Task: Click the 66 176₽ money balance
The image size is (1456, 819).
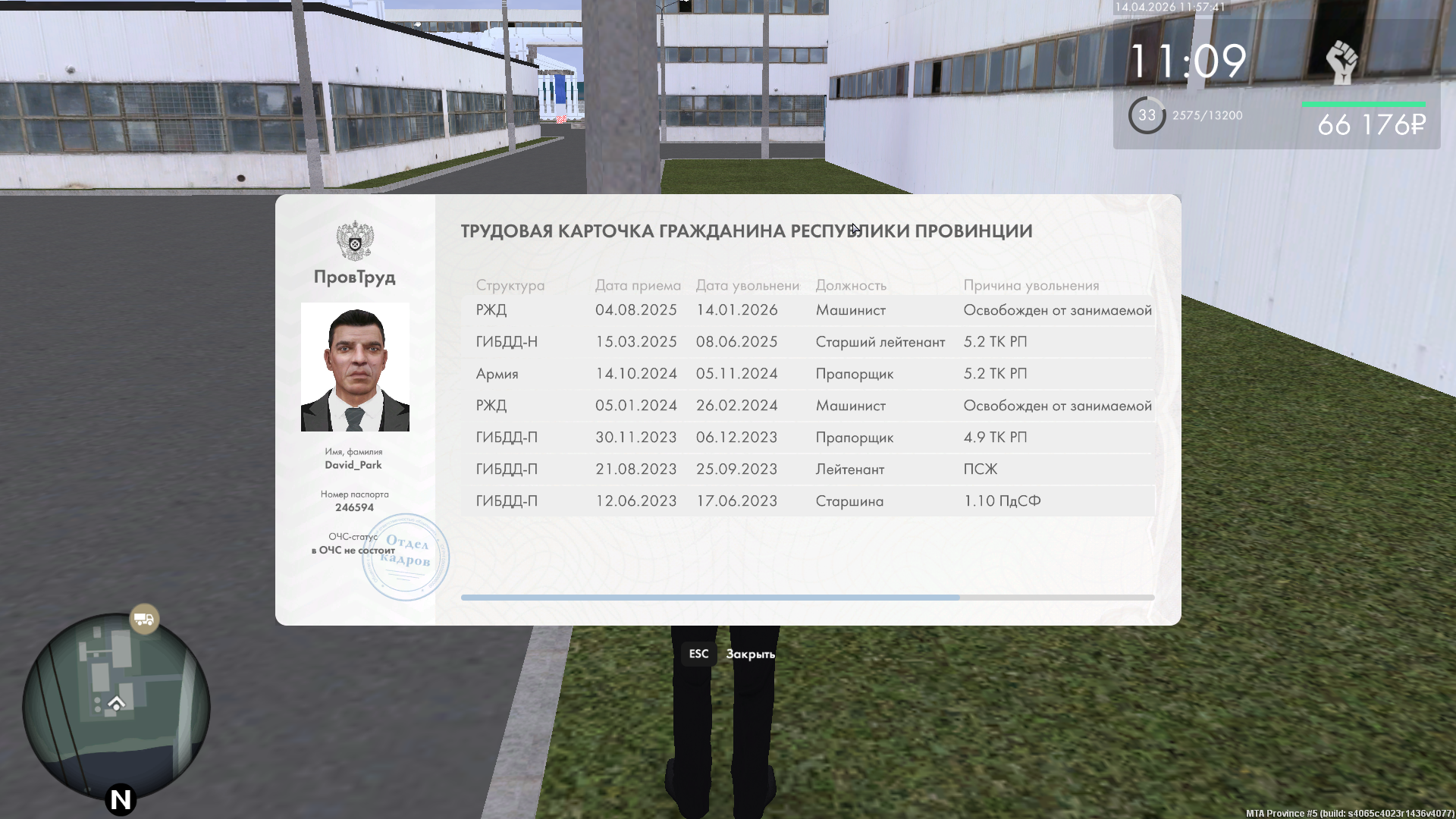Action: coord(1371,125)
